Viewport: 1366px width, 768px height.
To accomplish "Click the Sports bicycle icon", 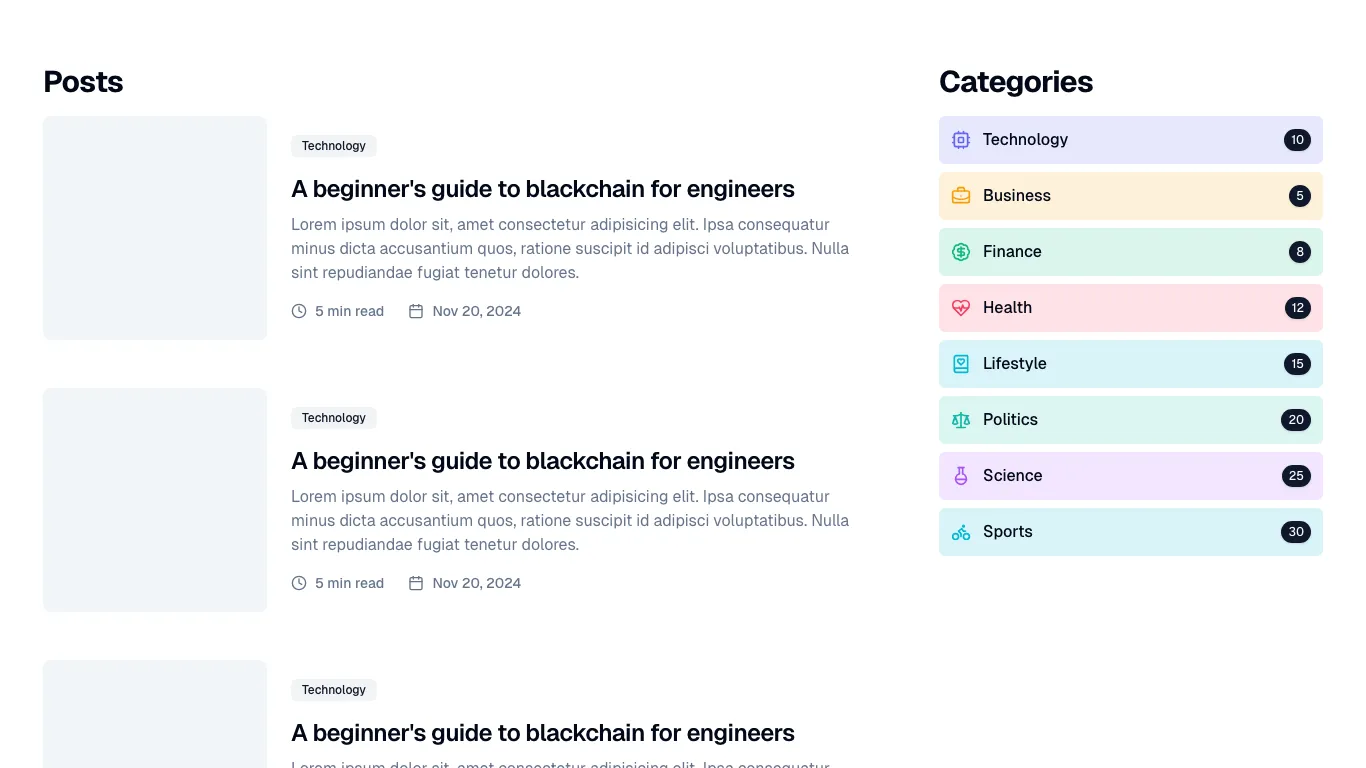I will click(961, 532).
